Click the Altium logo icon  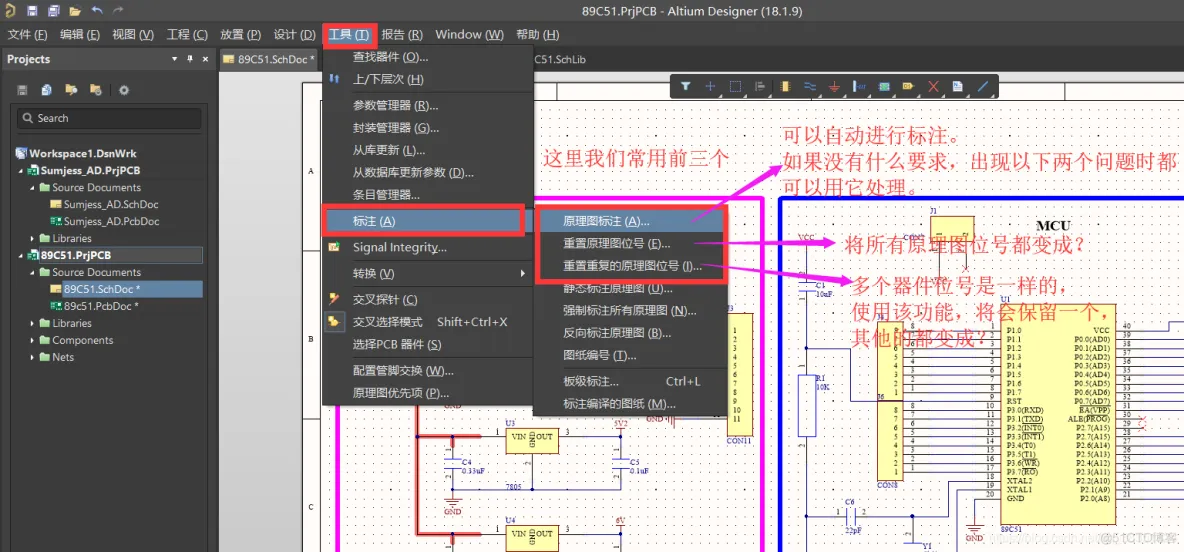(x=10, y=11)
